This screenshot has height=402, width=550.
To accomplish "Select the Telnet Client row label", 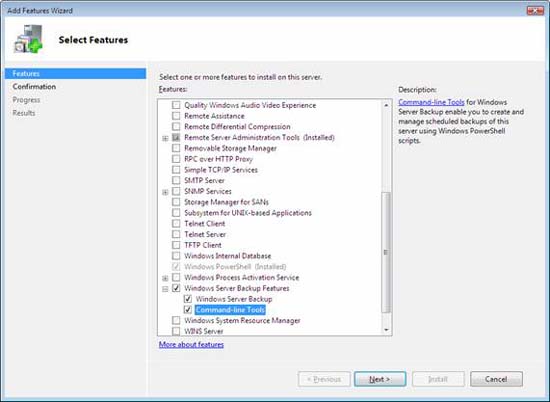I will point(204,223).
